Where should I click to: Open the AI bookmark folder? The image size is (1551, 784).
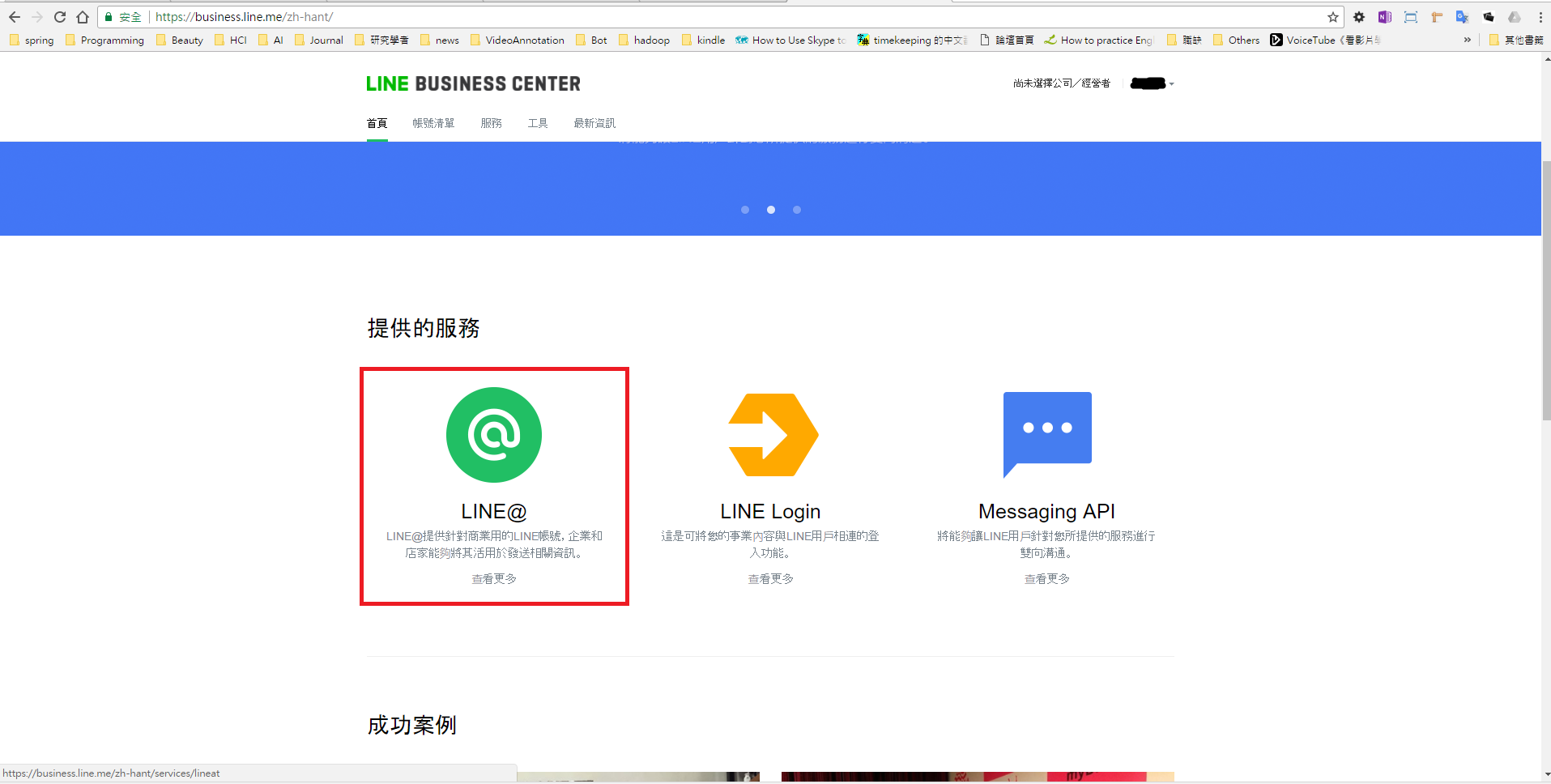271,40
